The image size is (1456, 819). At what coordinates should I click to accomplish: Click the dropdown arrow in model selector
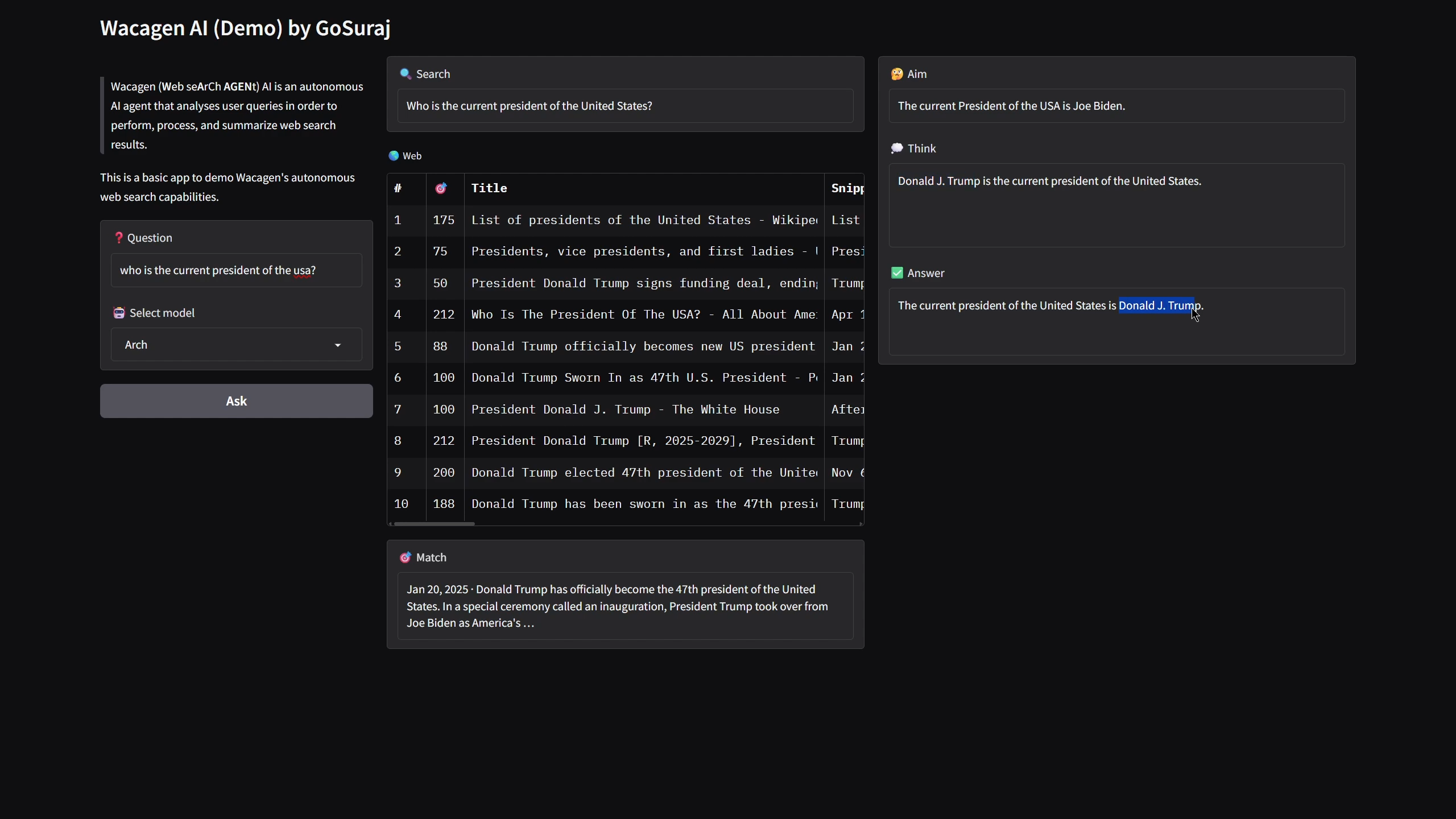click(338, 345)
